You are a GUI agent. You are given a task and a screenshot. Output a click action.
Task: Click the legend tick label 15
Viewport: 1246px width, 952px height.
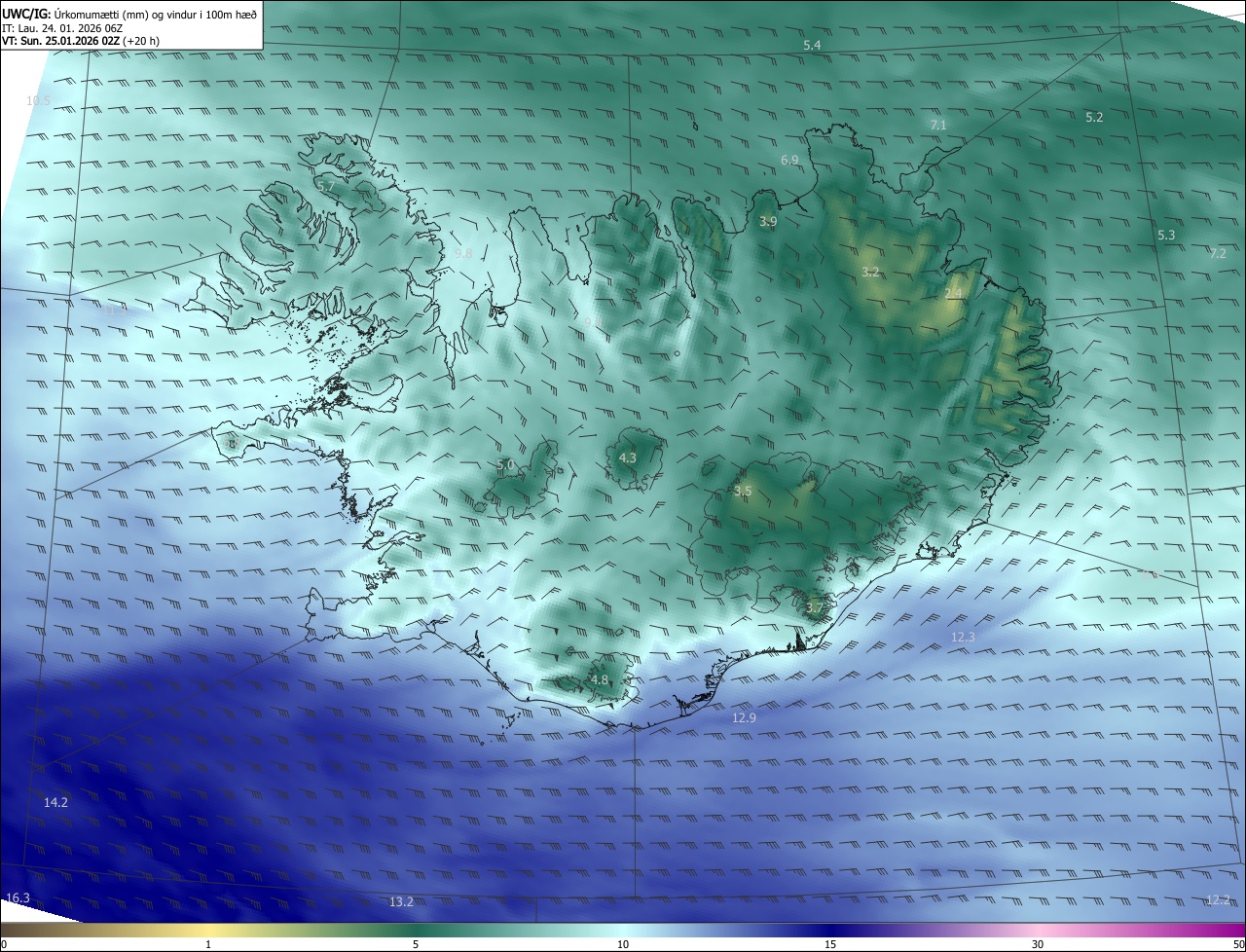point(830,944)
